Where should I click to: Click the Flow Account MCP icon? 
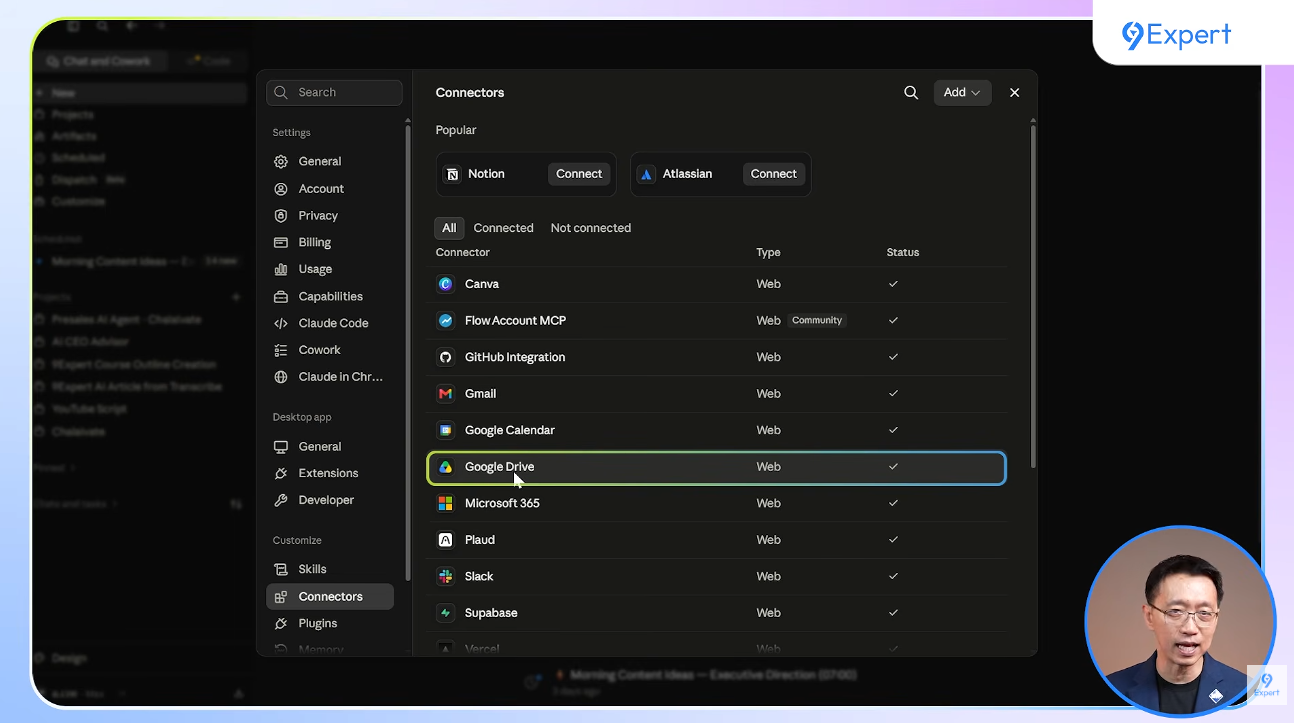coord(446,321)
